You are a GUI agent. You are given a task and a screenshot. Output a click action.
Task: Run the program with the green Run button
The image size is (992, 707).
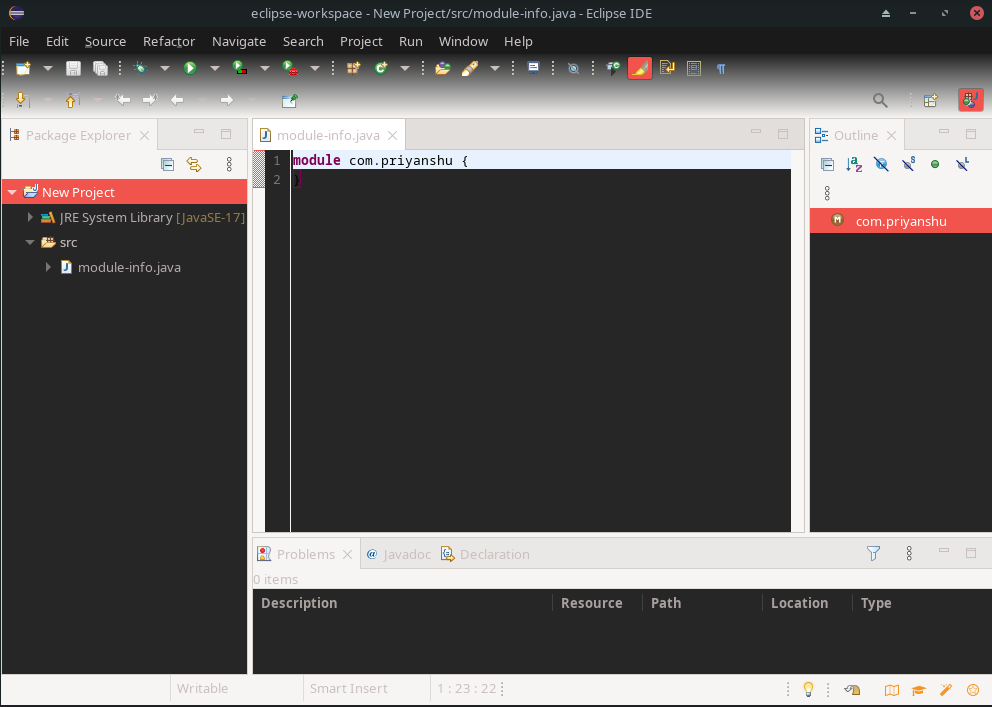point(189,68)
